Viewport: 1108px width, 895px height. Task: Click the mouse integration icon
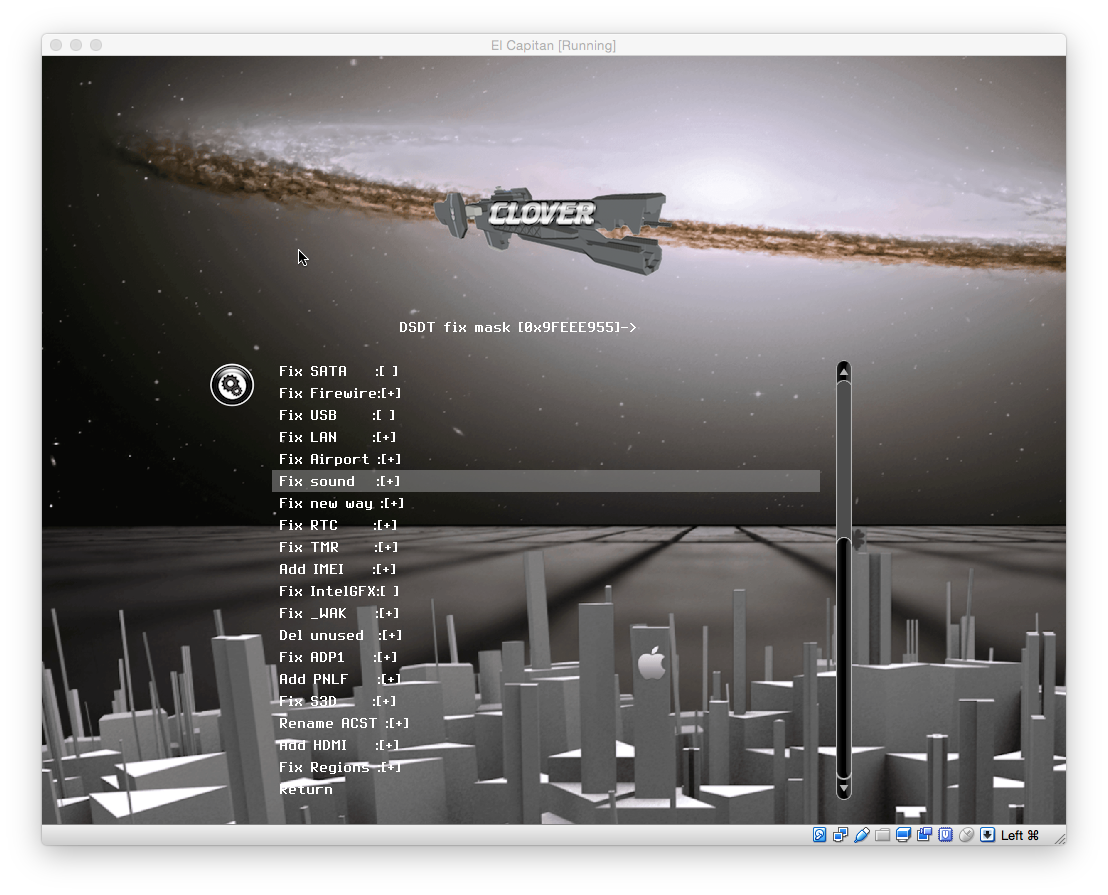click(x=966, y=835)
